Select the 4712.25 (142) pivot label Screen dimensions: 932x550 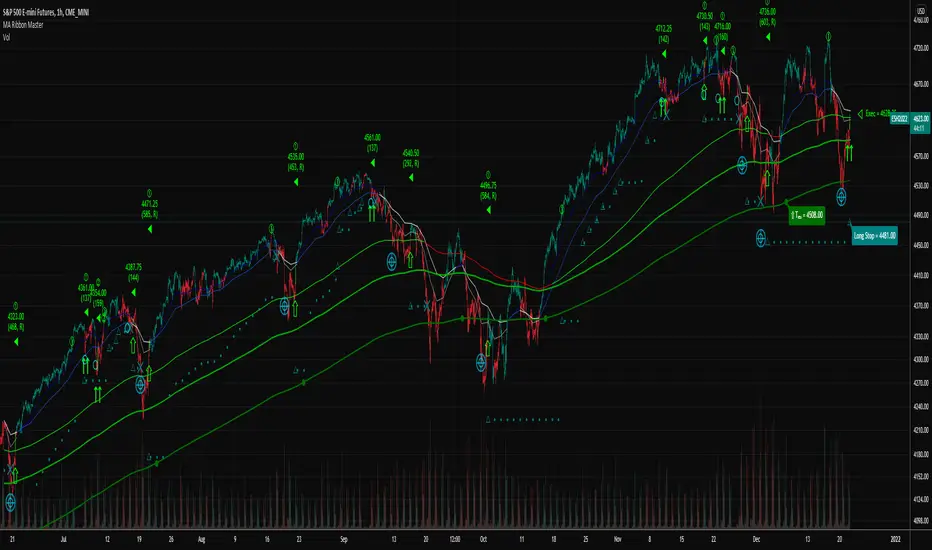click(663, 34)
